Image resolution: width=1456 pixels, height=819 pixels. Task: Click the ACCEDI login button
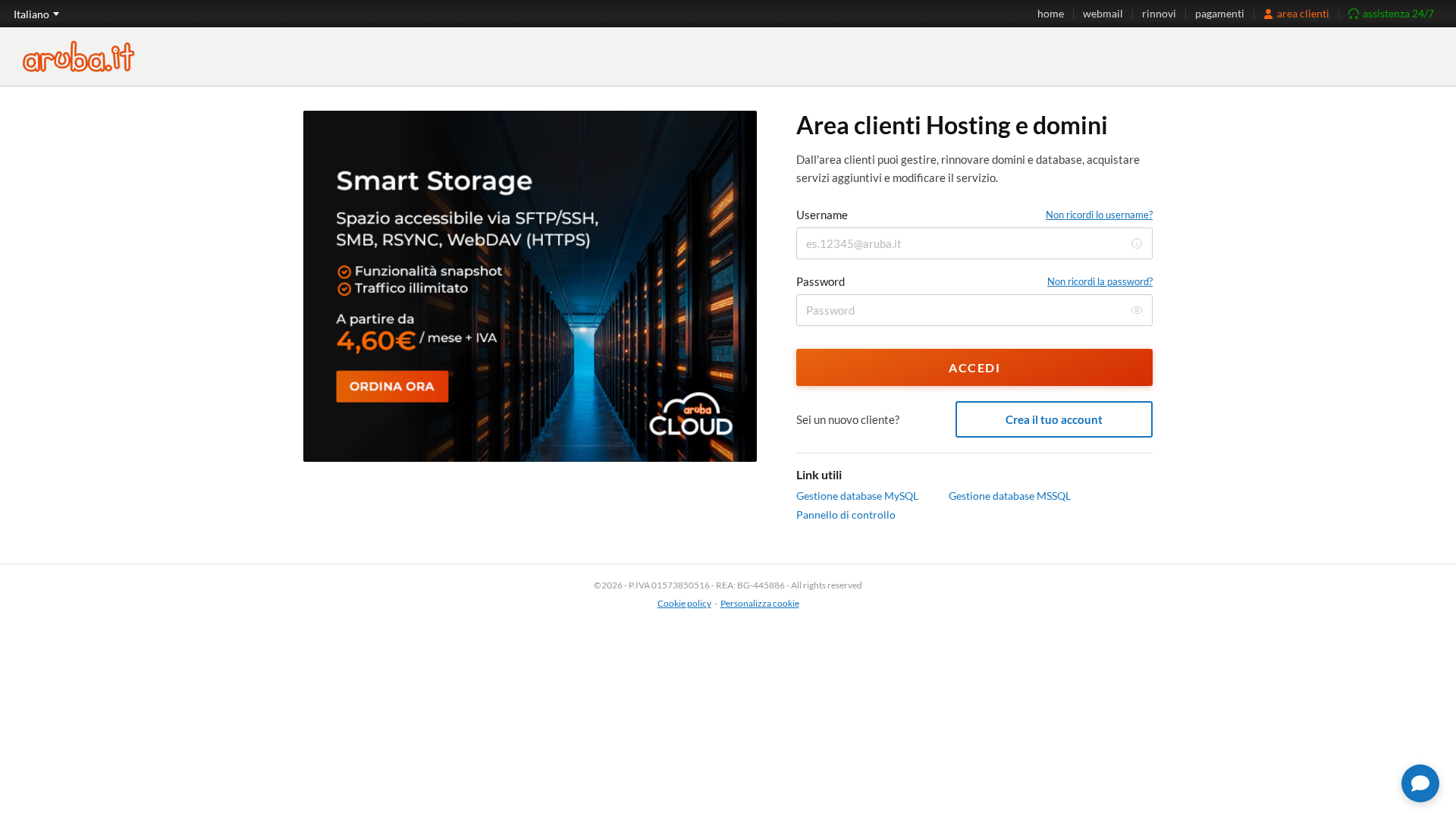(974, 367)
